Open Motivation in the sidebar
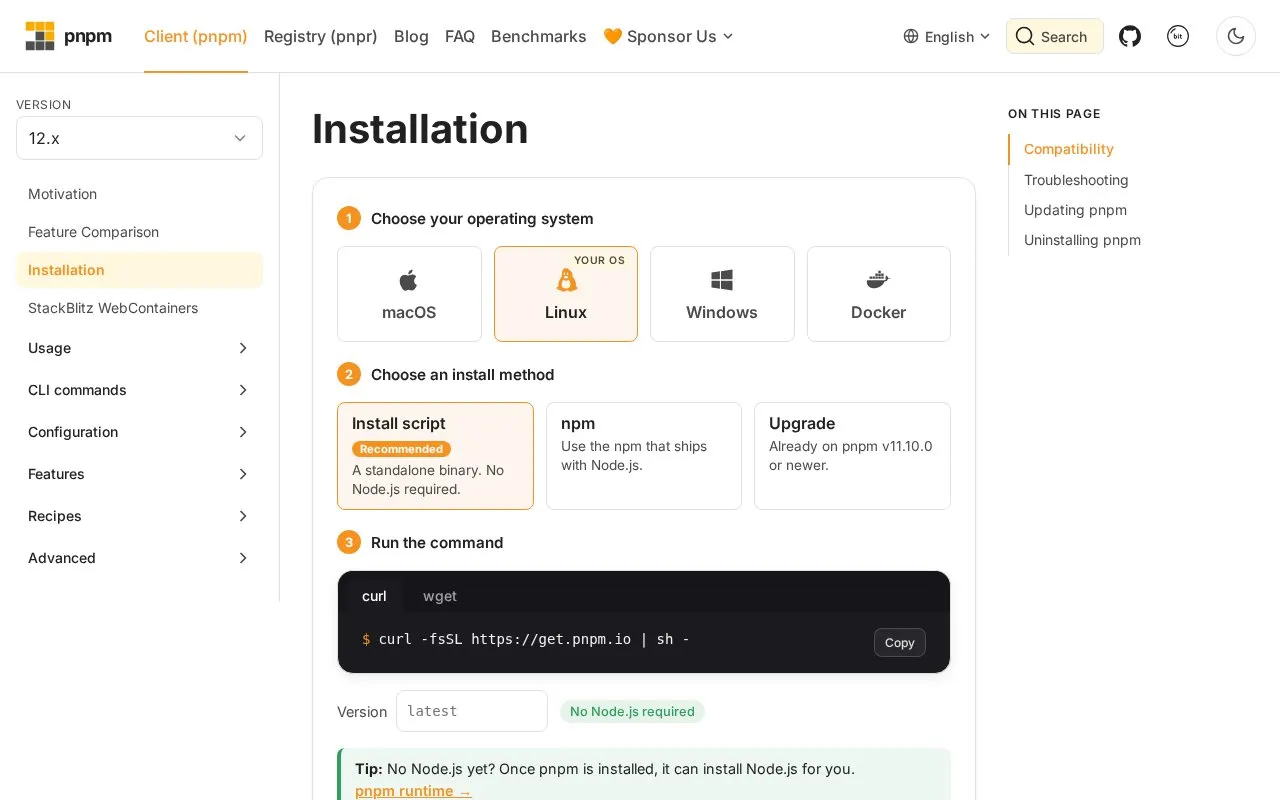 139,194
